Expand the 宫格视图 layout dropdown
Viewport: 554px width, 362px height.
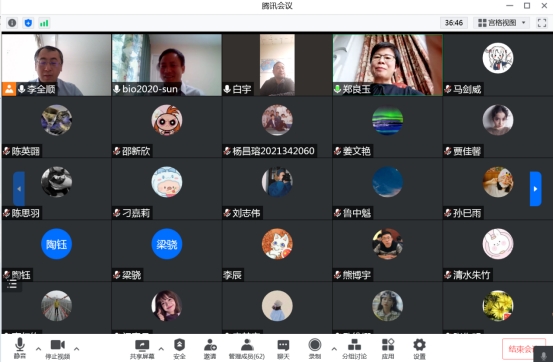502,23
